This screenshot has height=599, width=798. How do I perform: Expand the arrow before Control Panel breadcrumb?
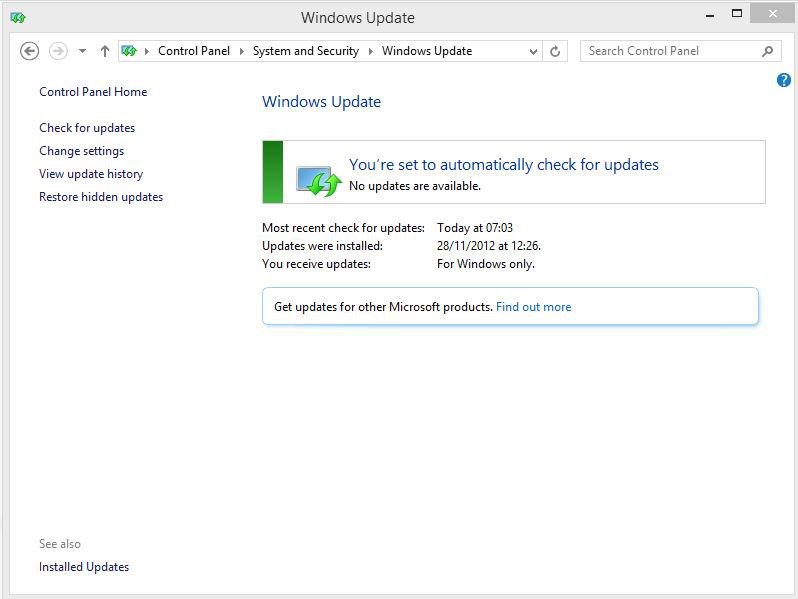pos(147,51)
